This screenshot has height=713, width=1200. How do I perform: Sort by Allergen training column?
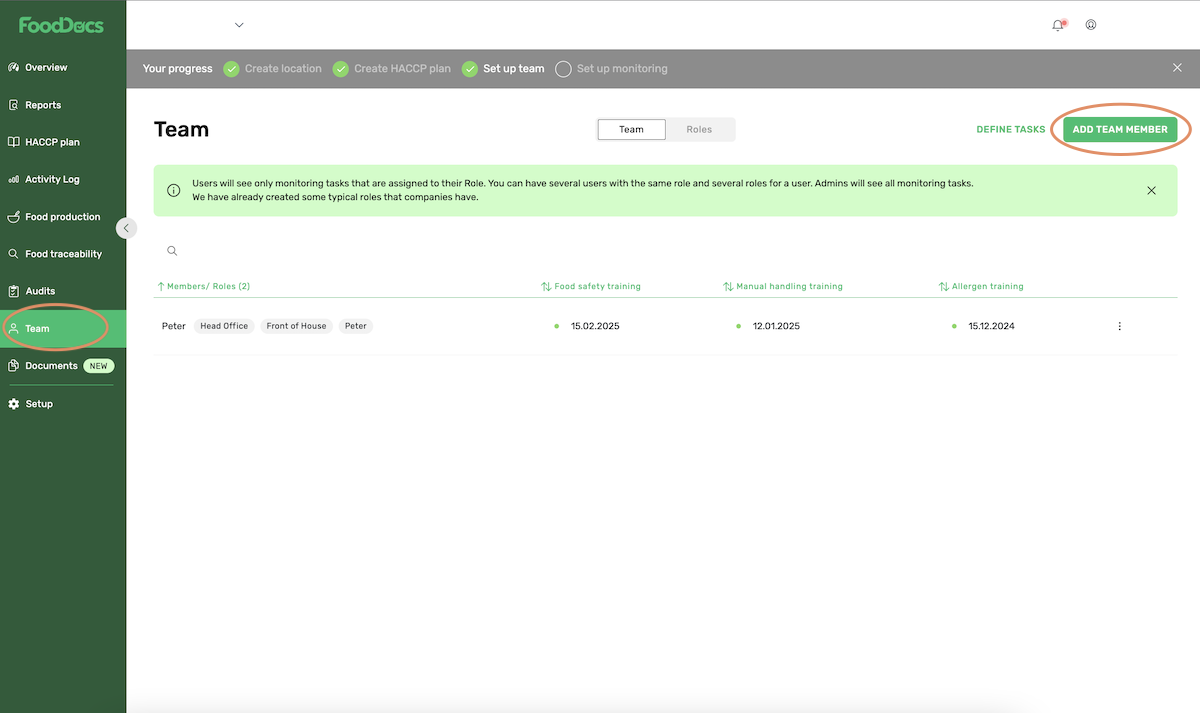pyautogui.click(x=981, y=286)
